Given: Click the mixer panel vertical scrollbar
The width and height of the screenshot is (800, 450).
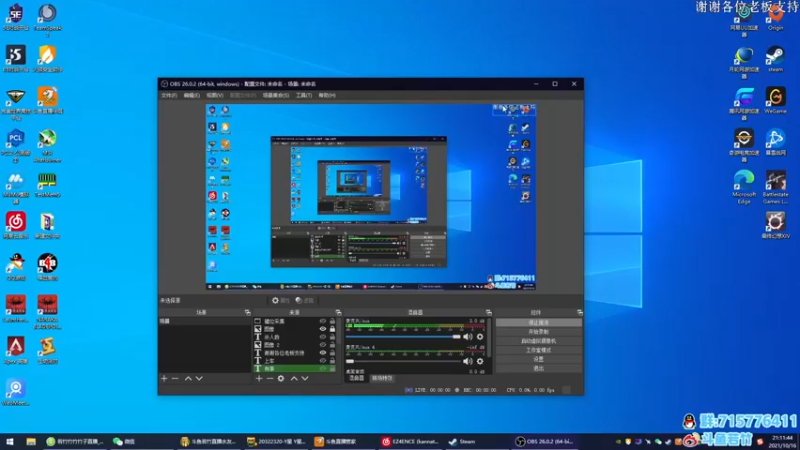Looking at the screenshot, I should click(489, 337).
